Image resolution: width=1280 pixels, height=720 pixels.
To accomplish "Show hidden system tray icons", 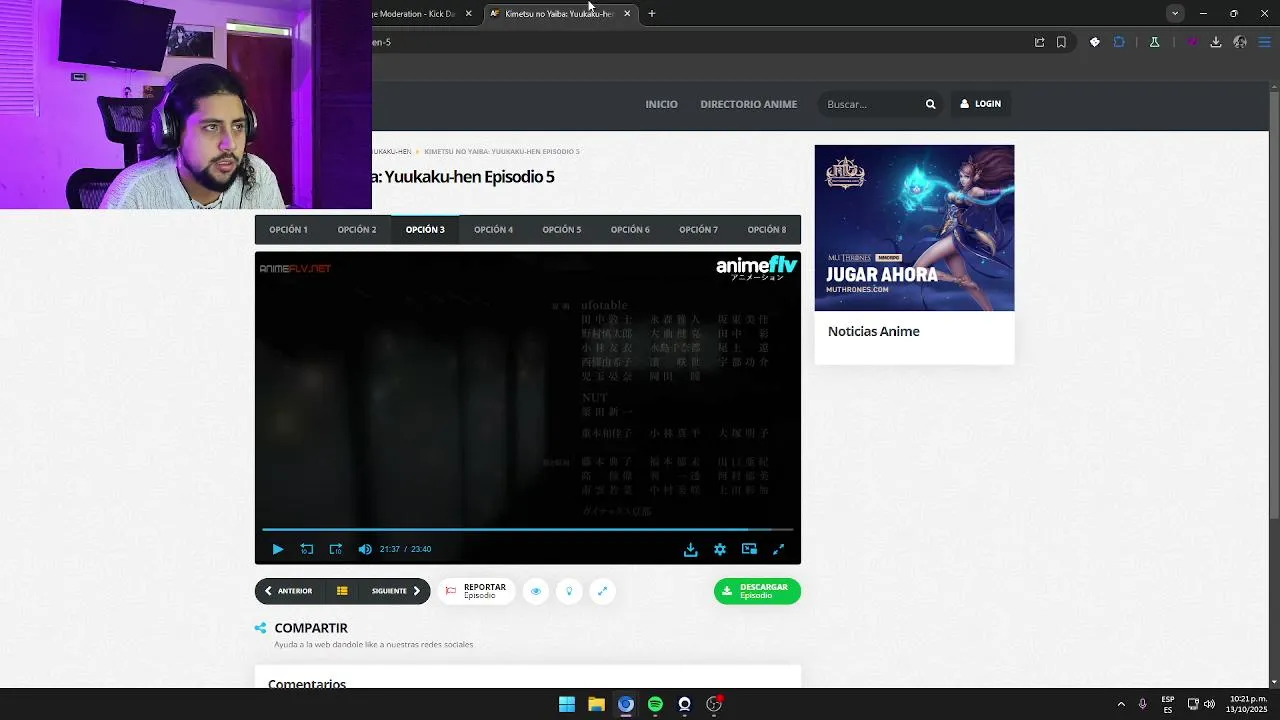I will click(1121, 704).
